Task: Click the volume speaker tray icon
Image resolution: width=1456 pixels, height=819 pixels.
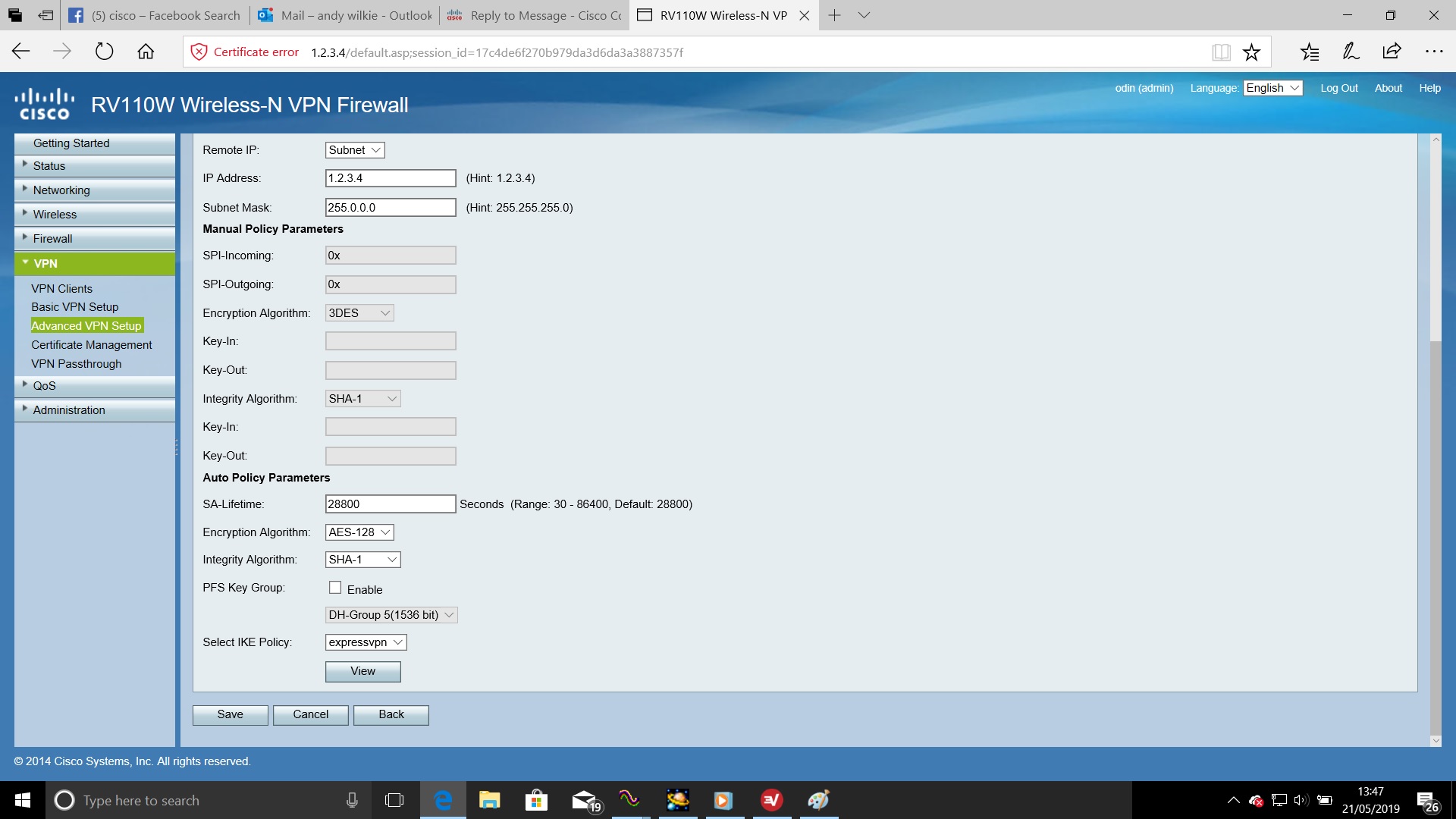Action: click(1301, 800)
